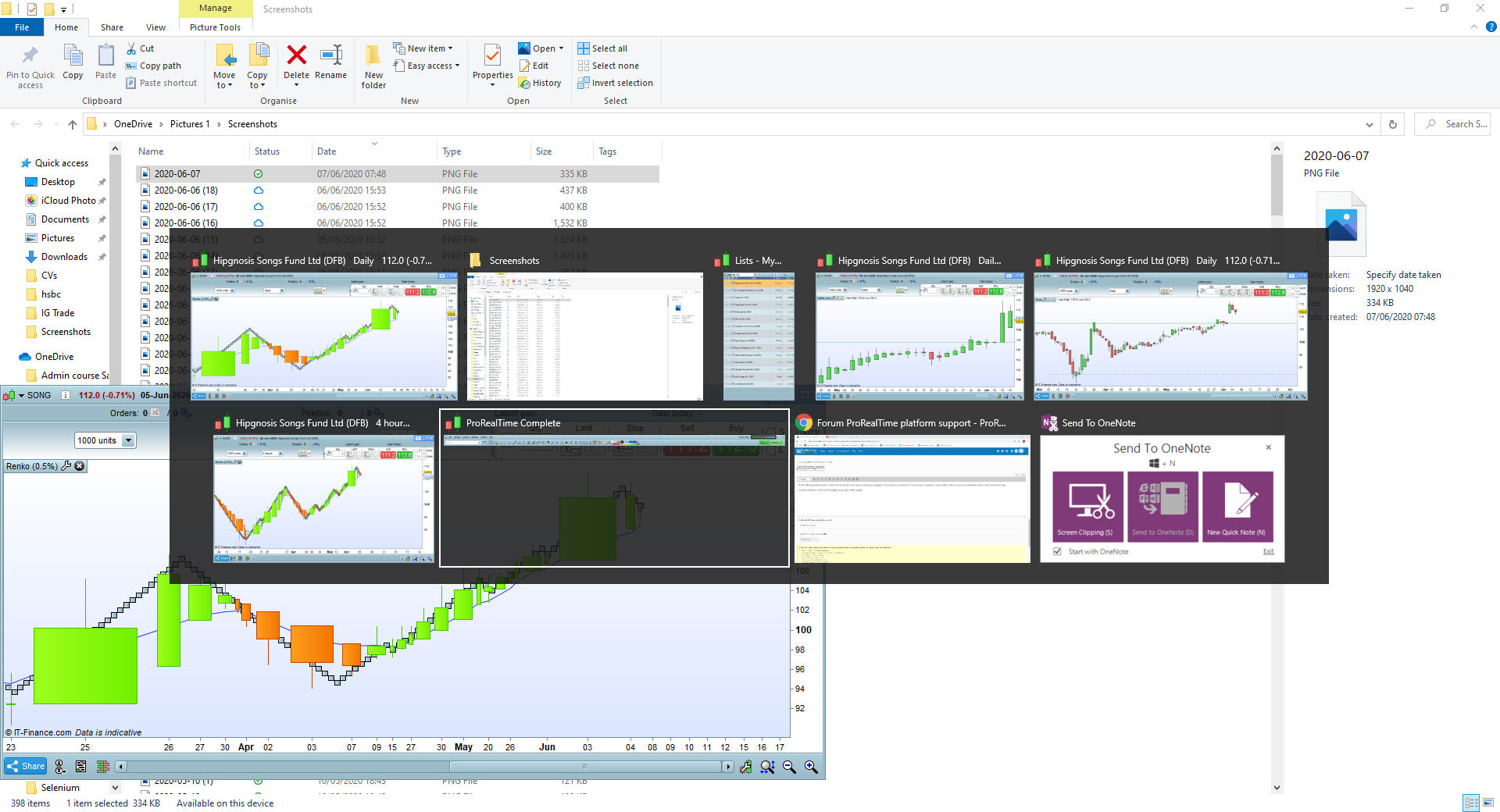Click the Exit link in Send To OneNote
This screenshot has width=1500, height=812.
click(x=1268, y=551)
